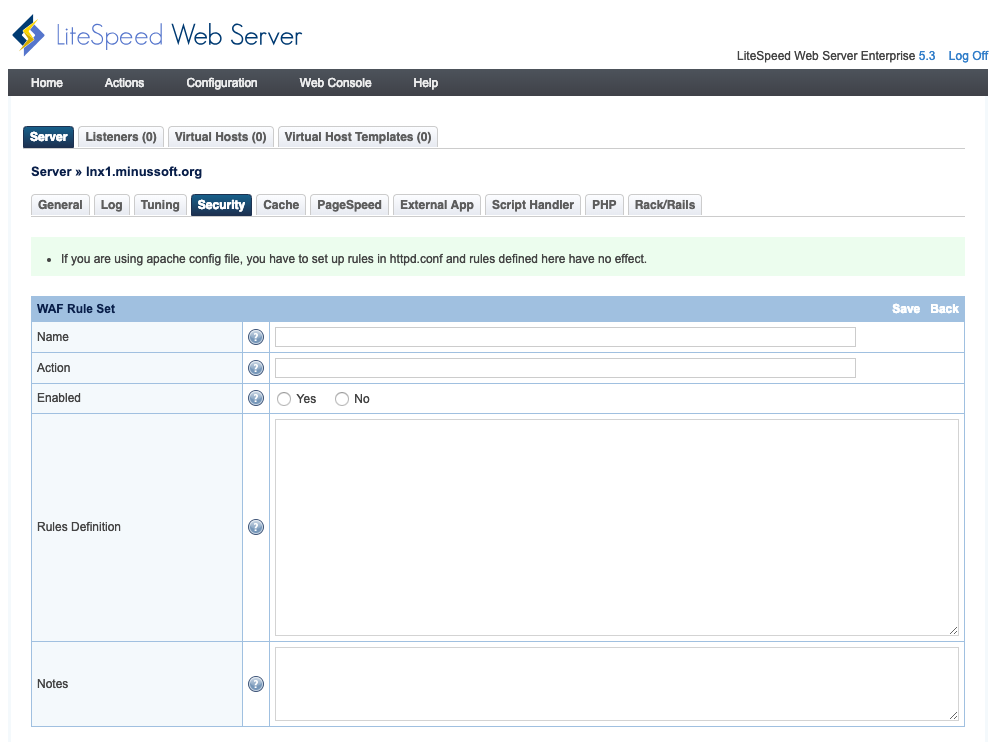Select No for Enabled
The width and height of the screenshot is (1004, 742).
(342, 399)
